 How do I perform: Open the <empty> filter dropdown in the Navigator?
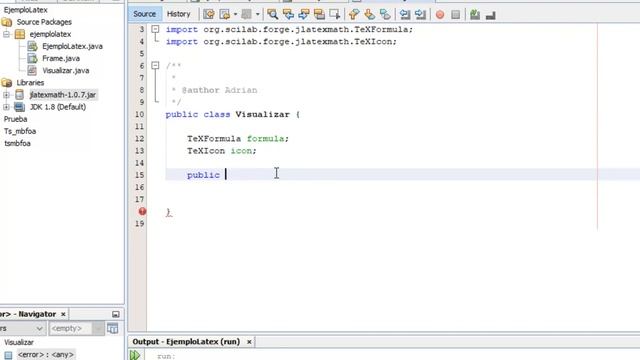coord(98,328)
